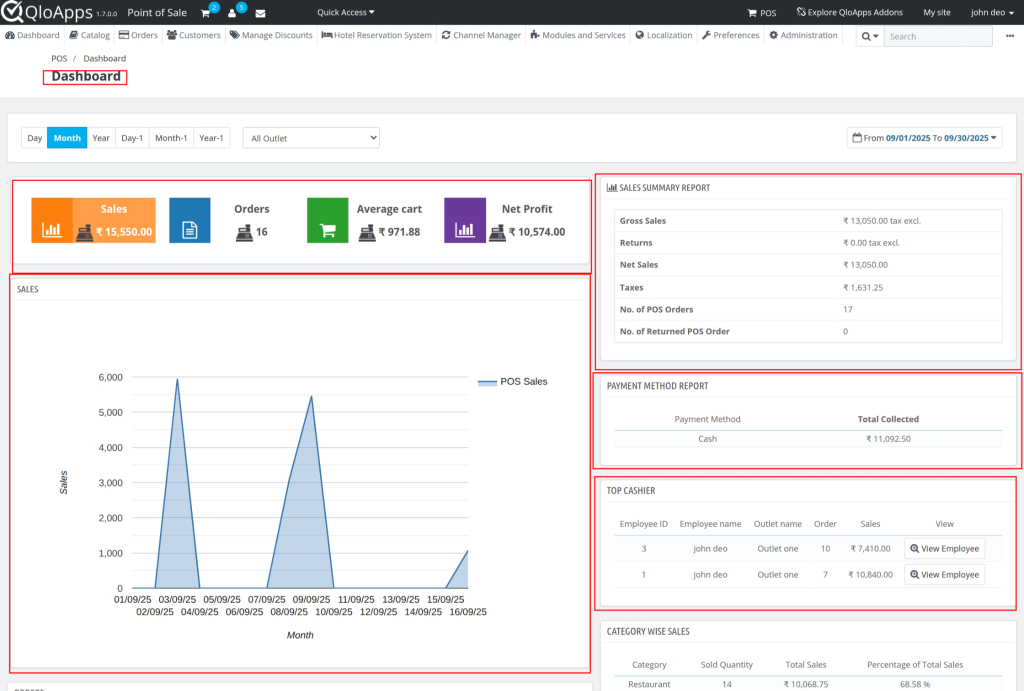Open the envelope messages icon
This screenshot has width=1024, height=691.
pos(260,13)
